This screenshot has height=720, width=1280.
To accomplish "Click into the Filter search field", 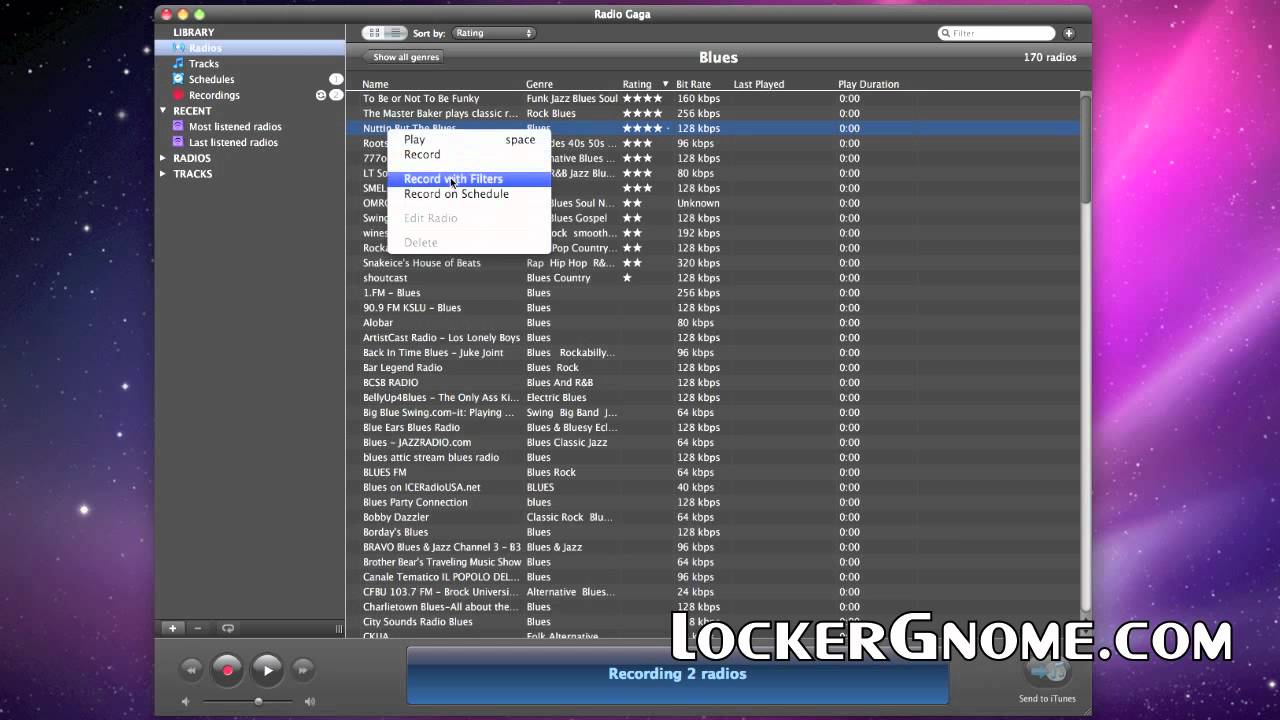I will coord(996,33).
